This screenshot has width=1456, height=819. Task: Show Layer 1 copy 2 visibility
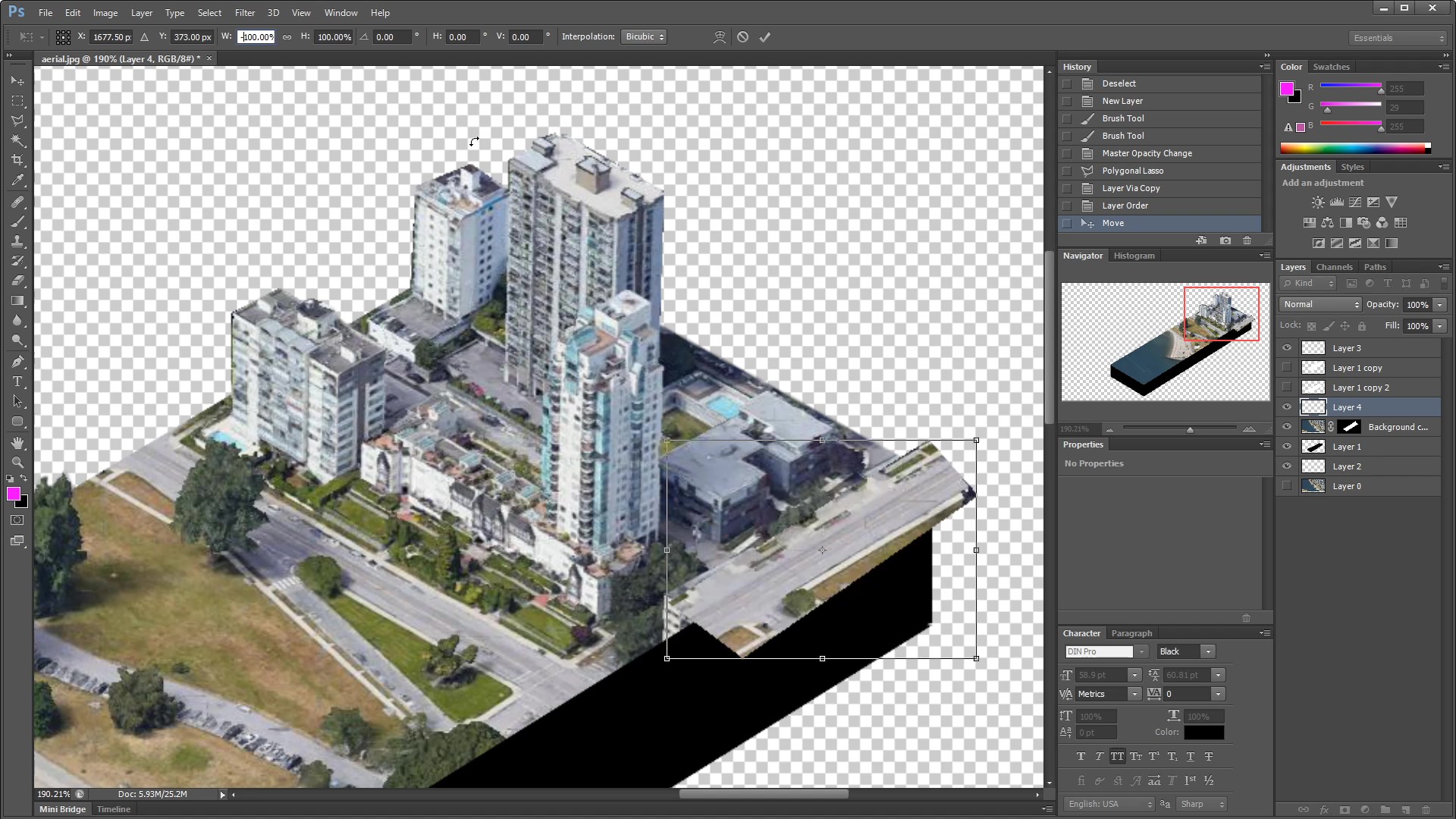pos(1287,388)
